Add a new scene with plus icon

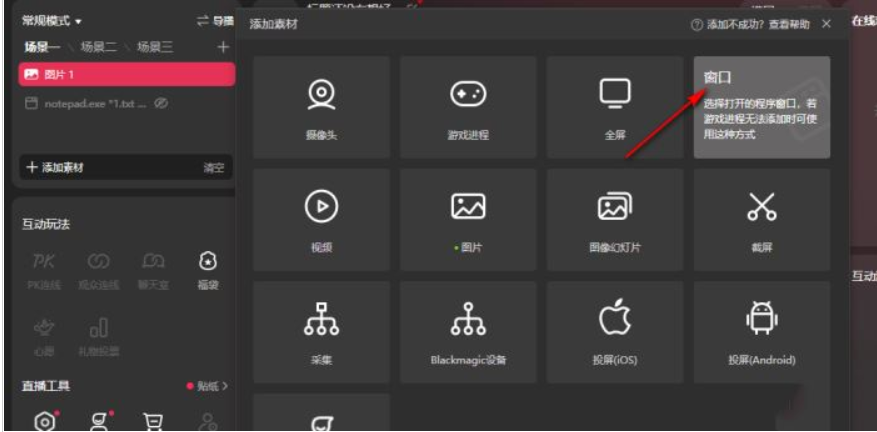223,47
